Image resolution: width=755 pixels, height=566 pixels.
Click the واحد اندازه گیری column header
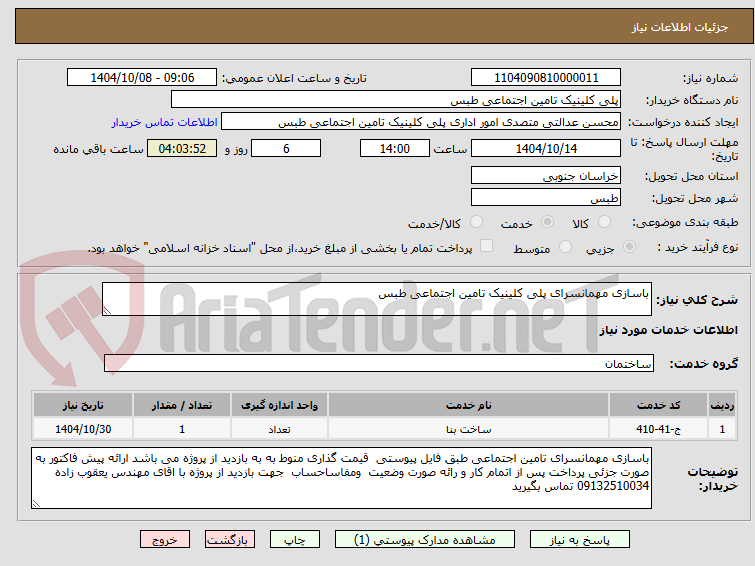tap(279, 405)
